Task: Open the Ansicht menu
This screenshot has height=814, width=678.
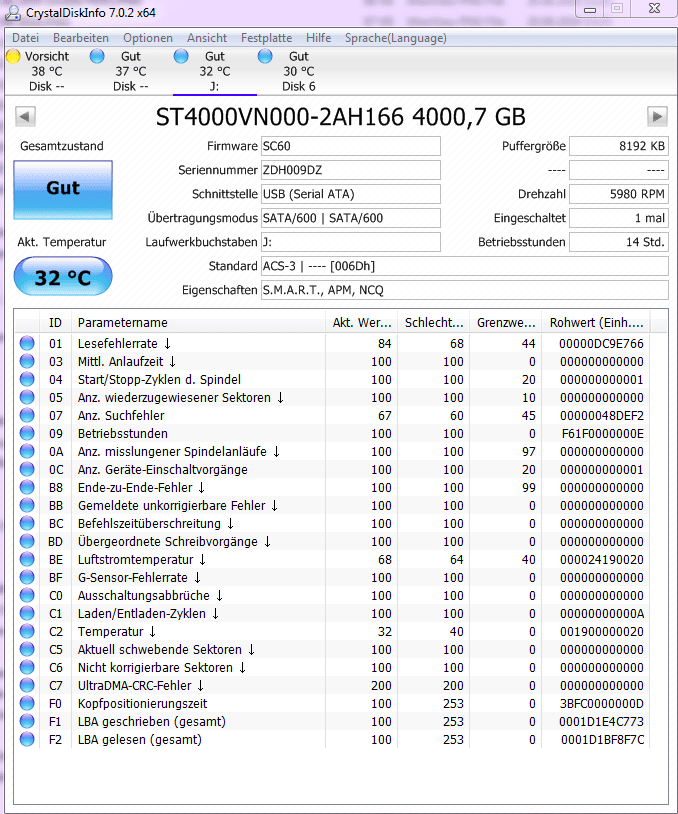Action: (x=207, y=38)
